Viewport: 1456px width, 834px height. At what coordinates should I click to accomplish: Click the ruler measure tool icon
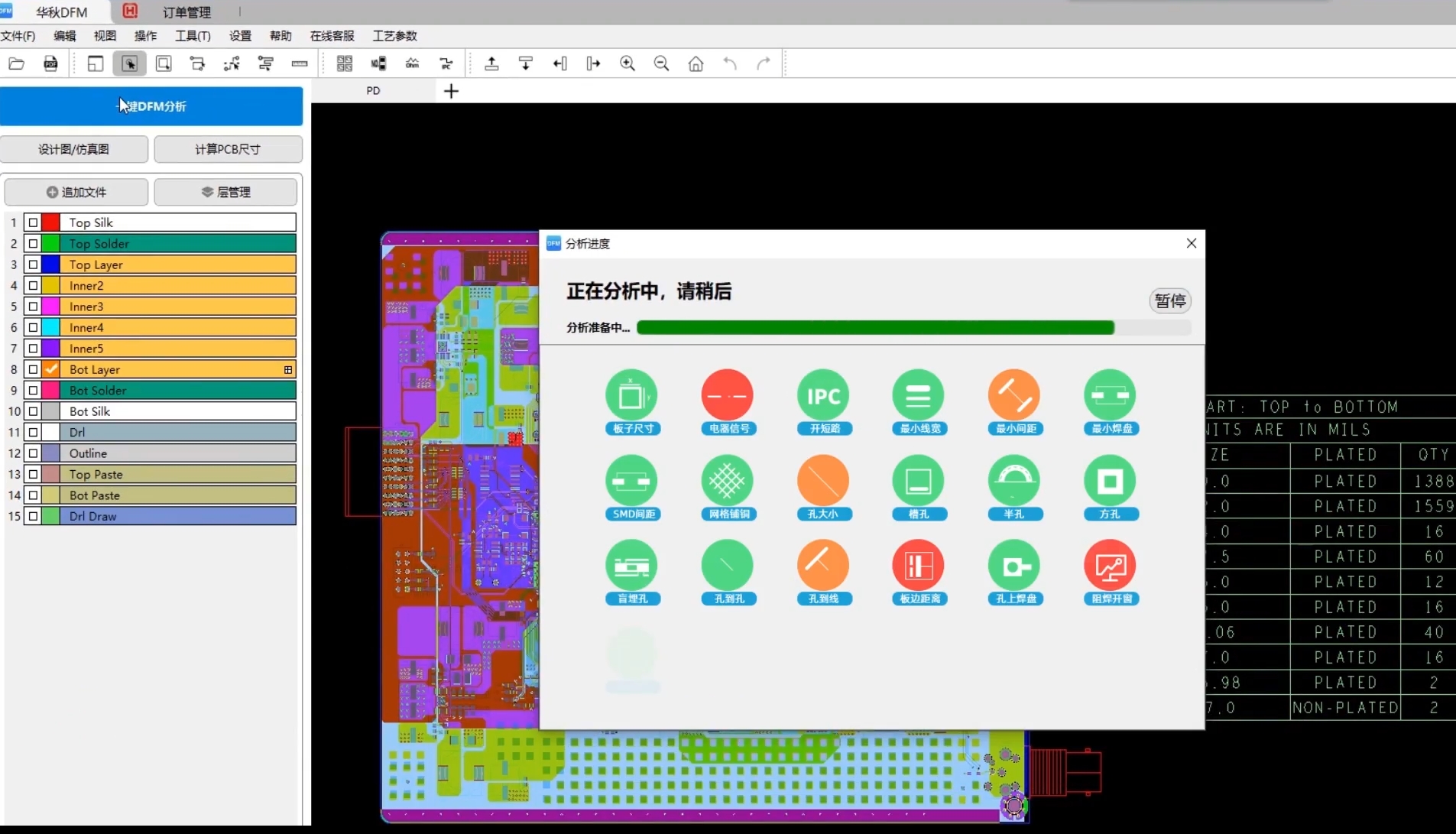(300, 63)
